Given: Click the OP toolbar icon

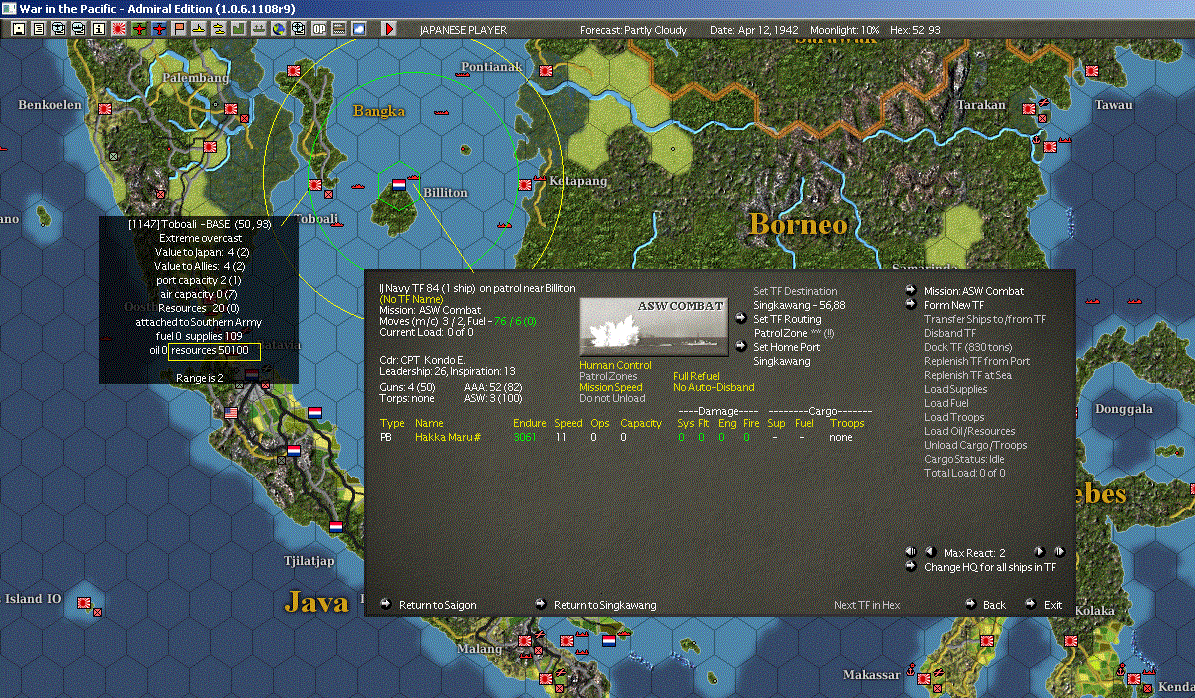Looking at the screenshot, I should 319,29.
